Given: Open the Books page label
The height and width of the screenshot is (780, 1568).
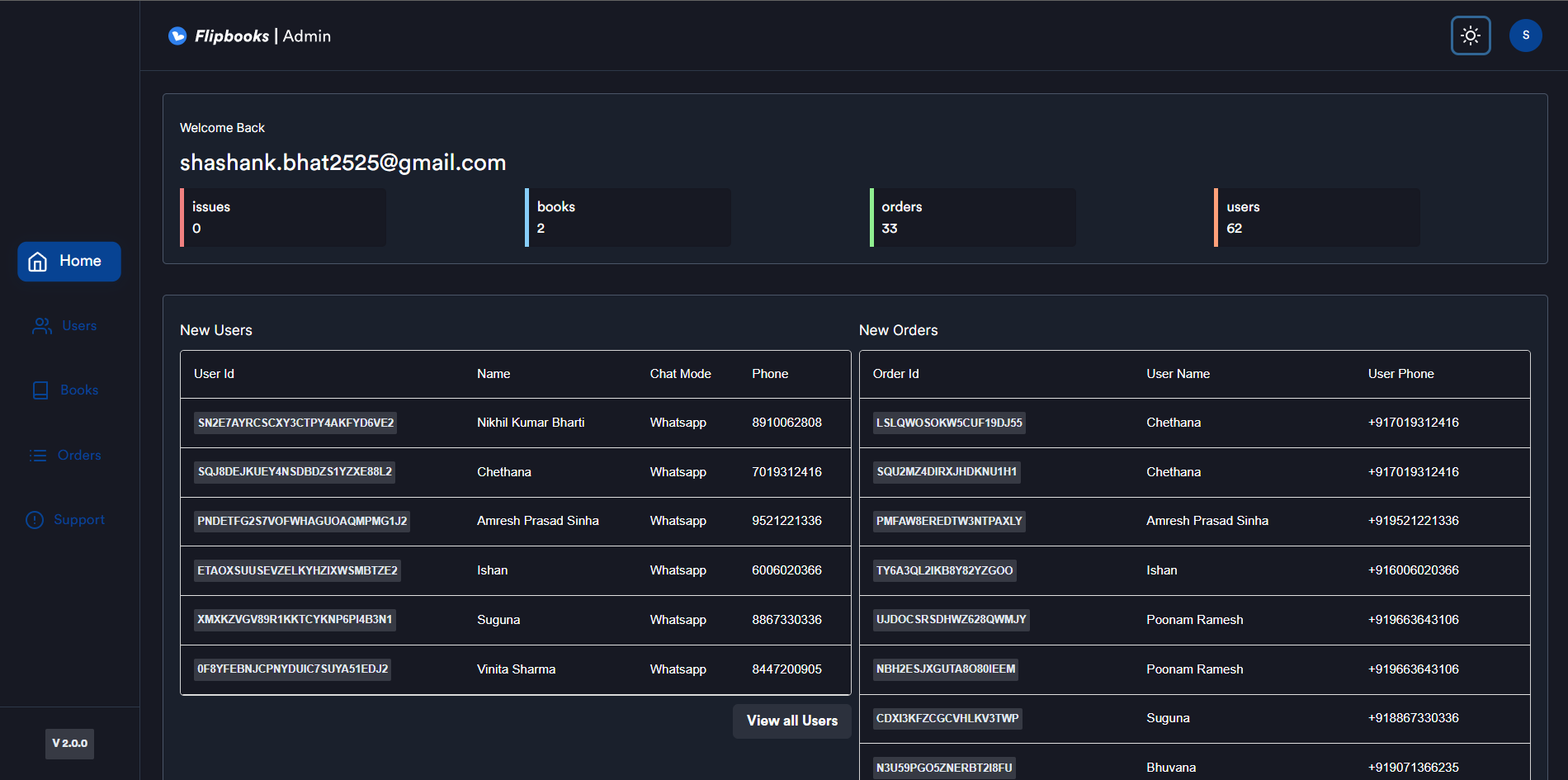Looking at the screenshot, I should [x=79, y=390].
